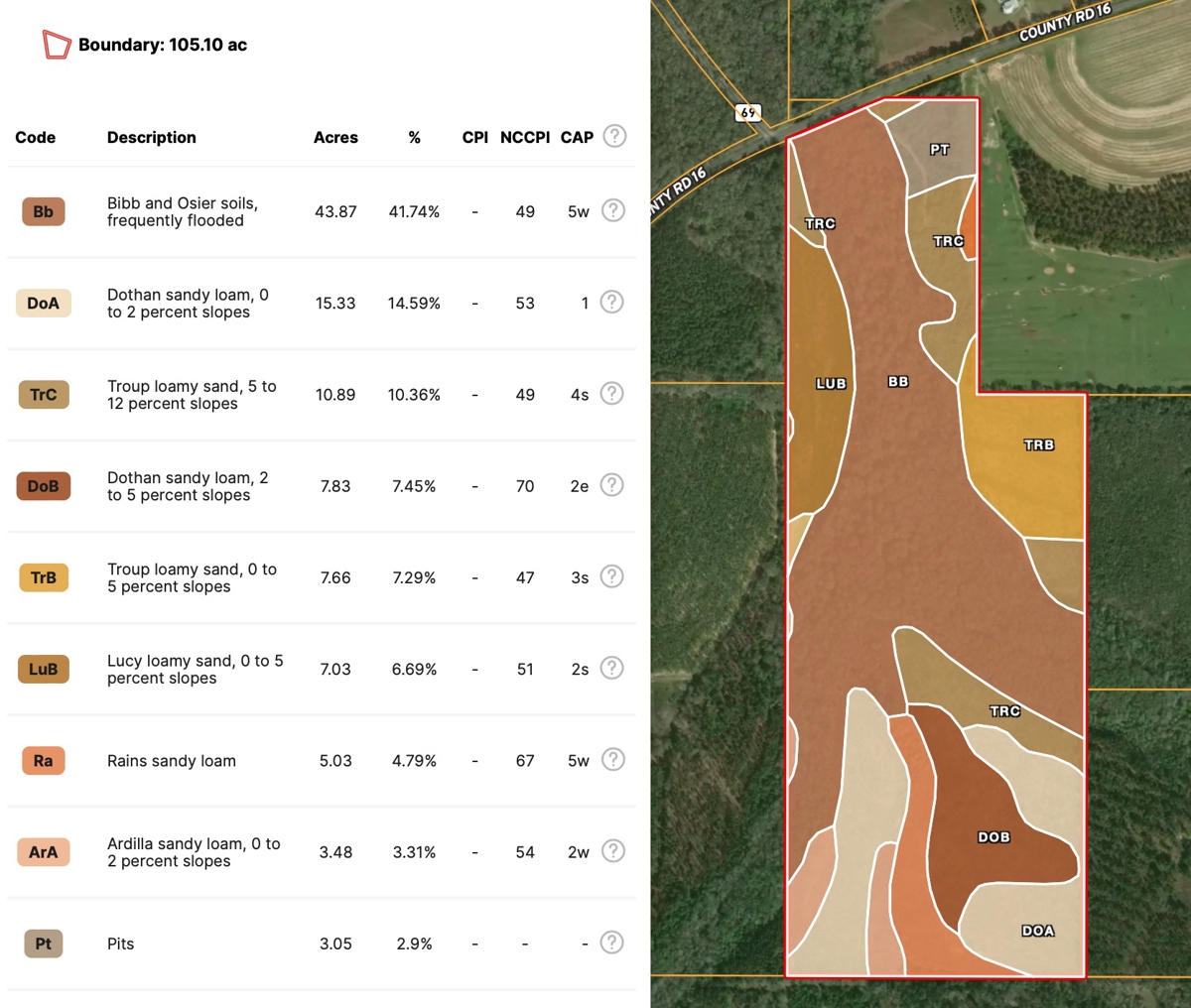Open help icon for Bibb and Osier soils row
Screen dimensions: 1191x1008
point(613,210)
